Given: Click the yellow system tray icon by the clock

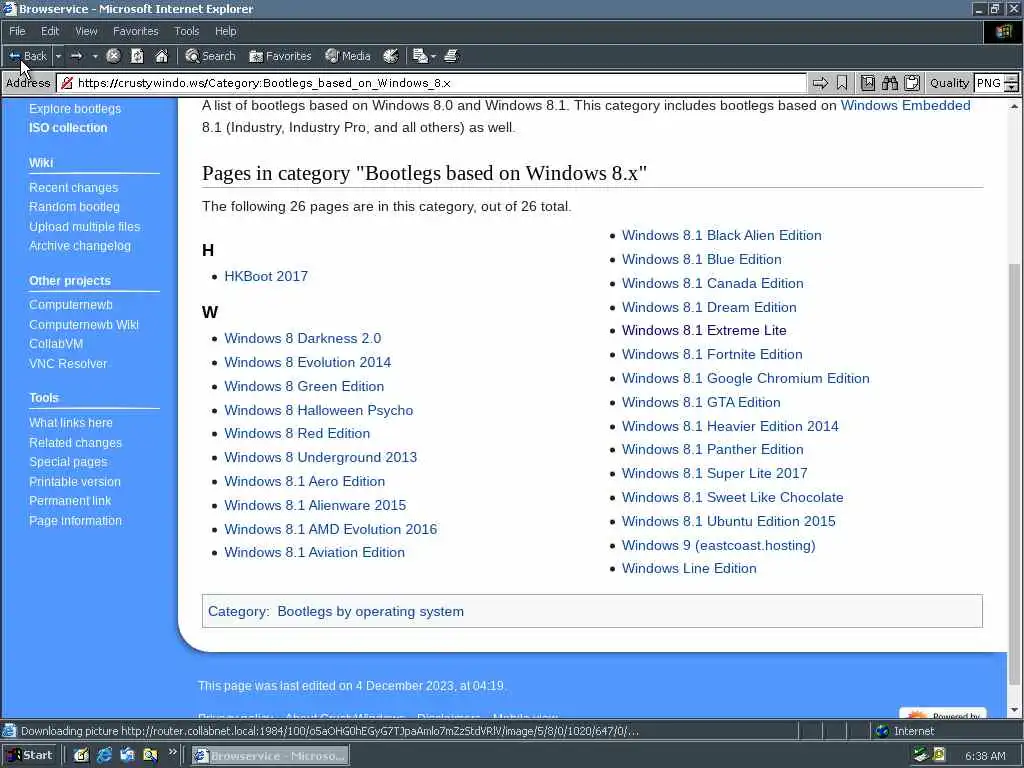Looking at the screenshot, I should click(x=939, y=755).
